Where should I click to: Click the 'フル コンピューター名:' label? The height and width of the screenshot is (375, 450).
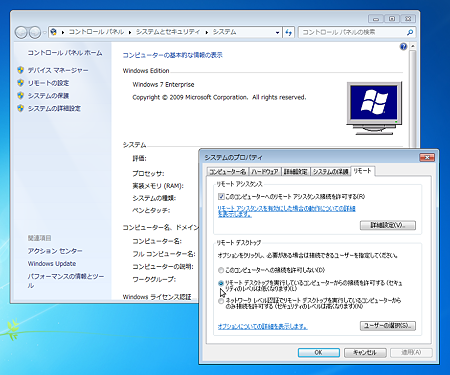coord(164,254)
